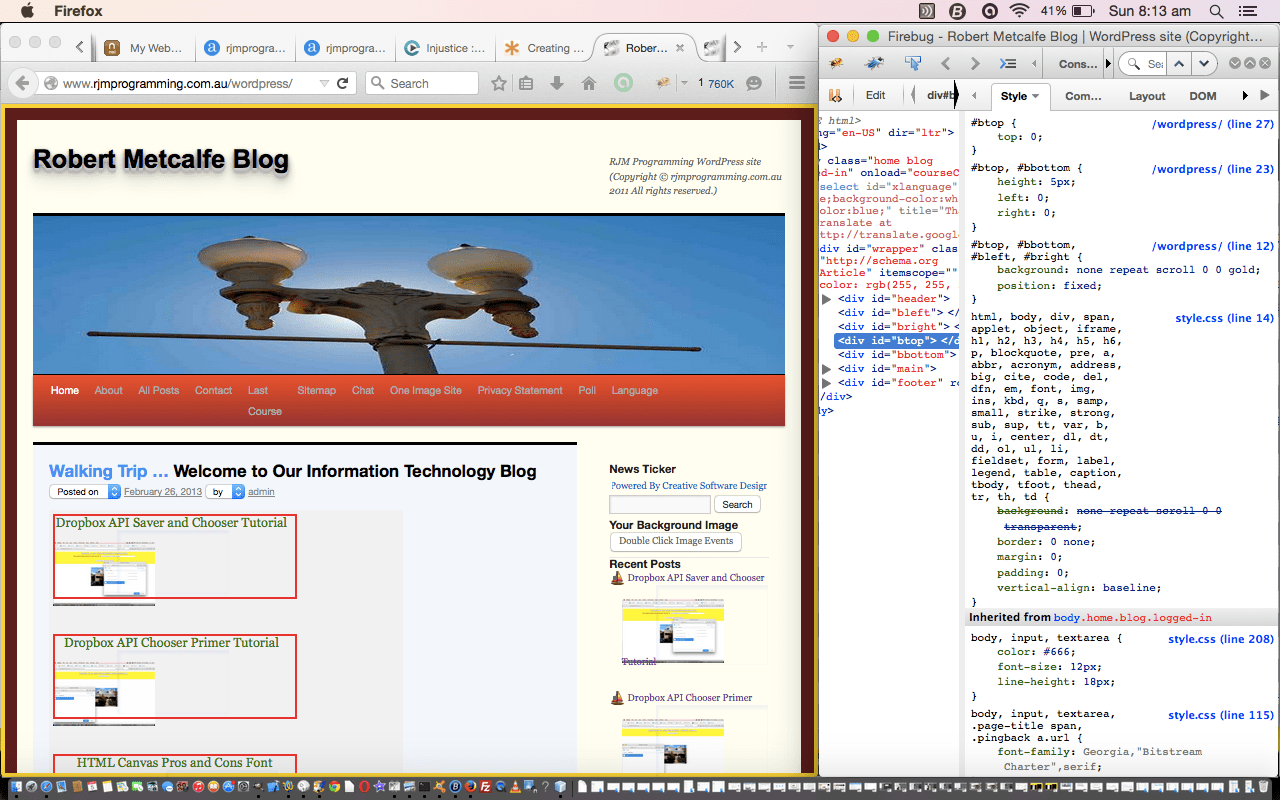This screenshot has width=1280, height=800.
Task: Open the chat smiley icon in Firefox toolbar
Action: tap(754, 83)
